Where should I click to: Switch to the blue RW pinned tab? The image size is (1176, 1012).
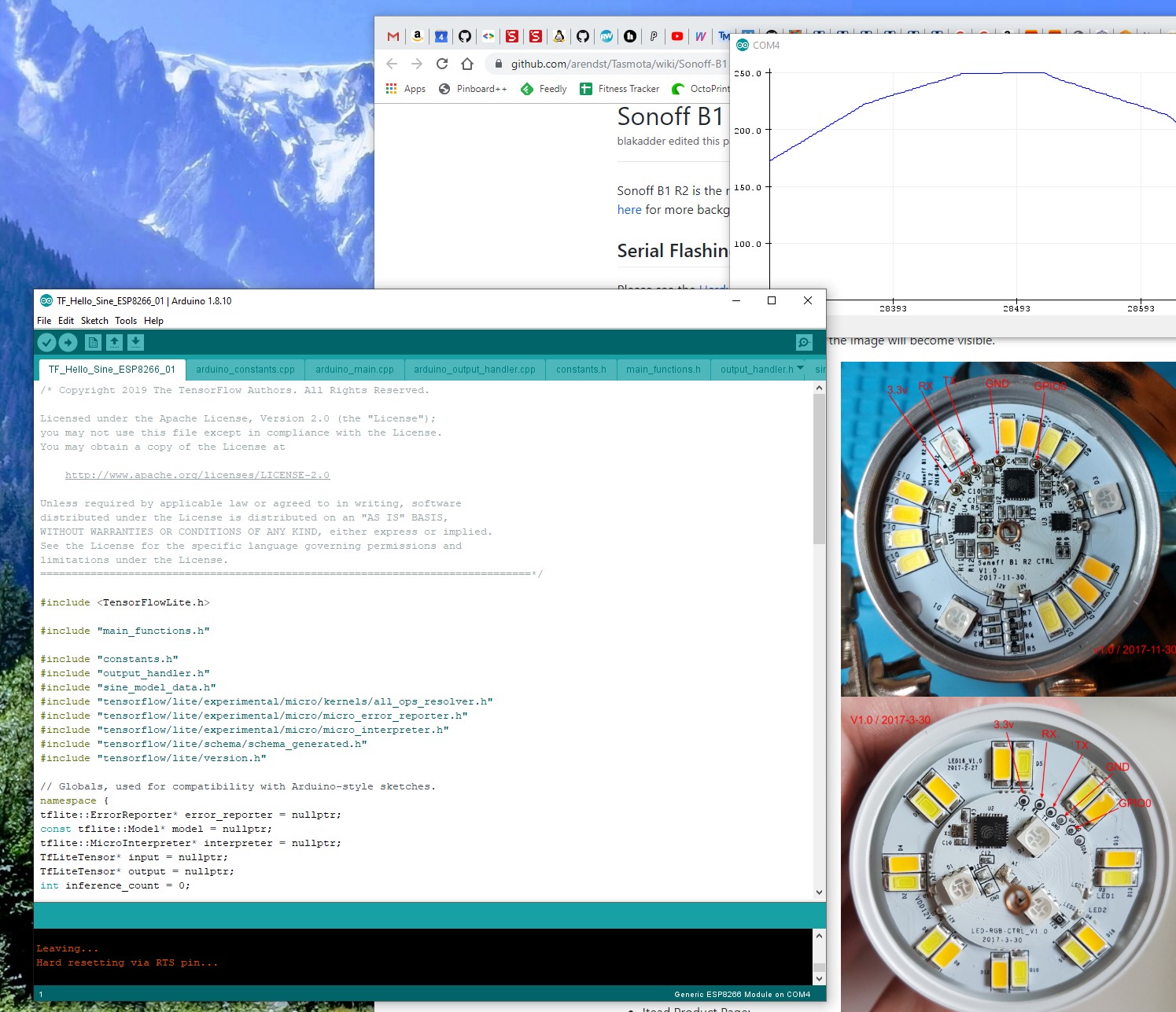coord(606,36)
